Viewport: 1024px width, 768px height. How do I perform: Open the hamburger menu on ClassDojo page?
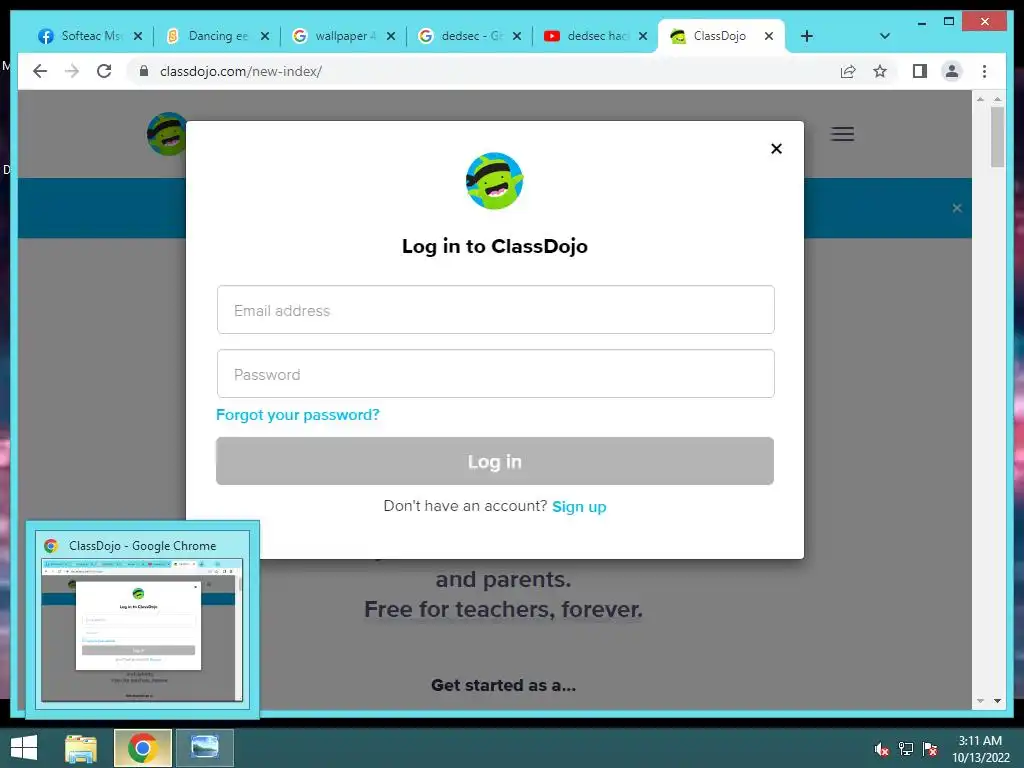(842, 134)
